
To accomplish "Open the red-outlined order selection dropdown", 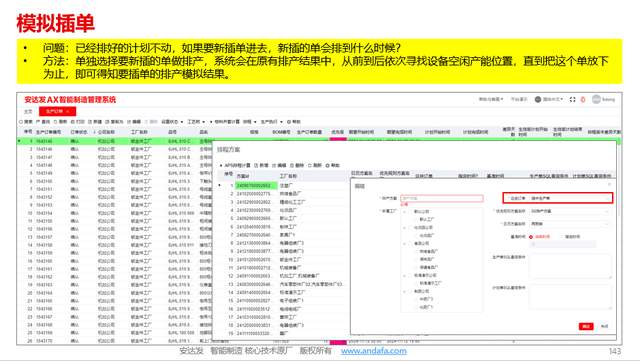I will coord(557,198).
